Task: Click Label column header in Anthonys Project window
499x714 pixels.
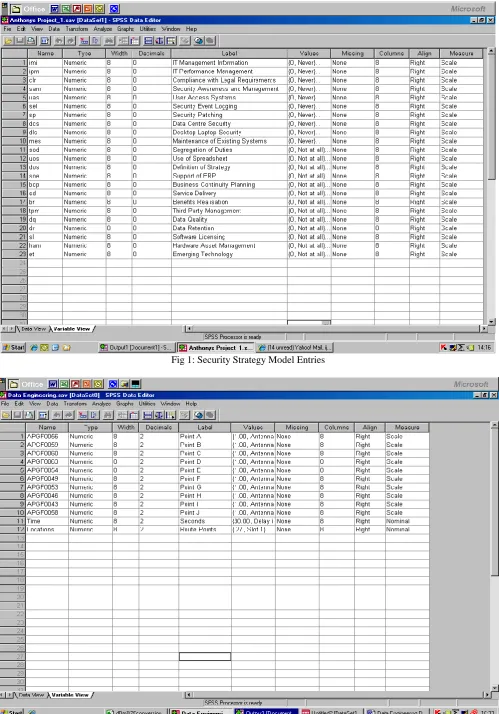Action: coord(229,53)
